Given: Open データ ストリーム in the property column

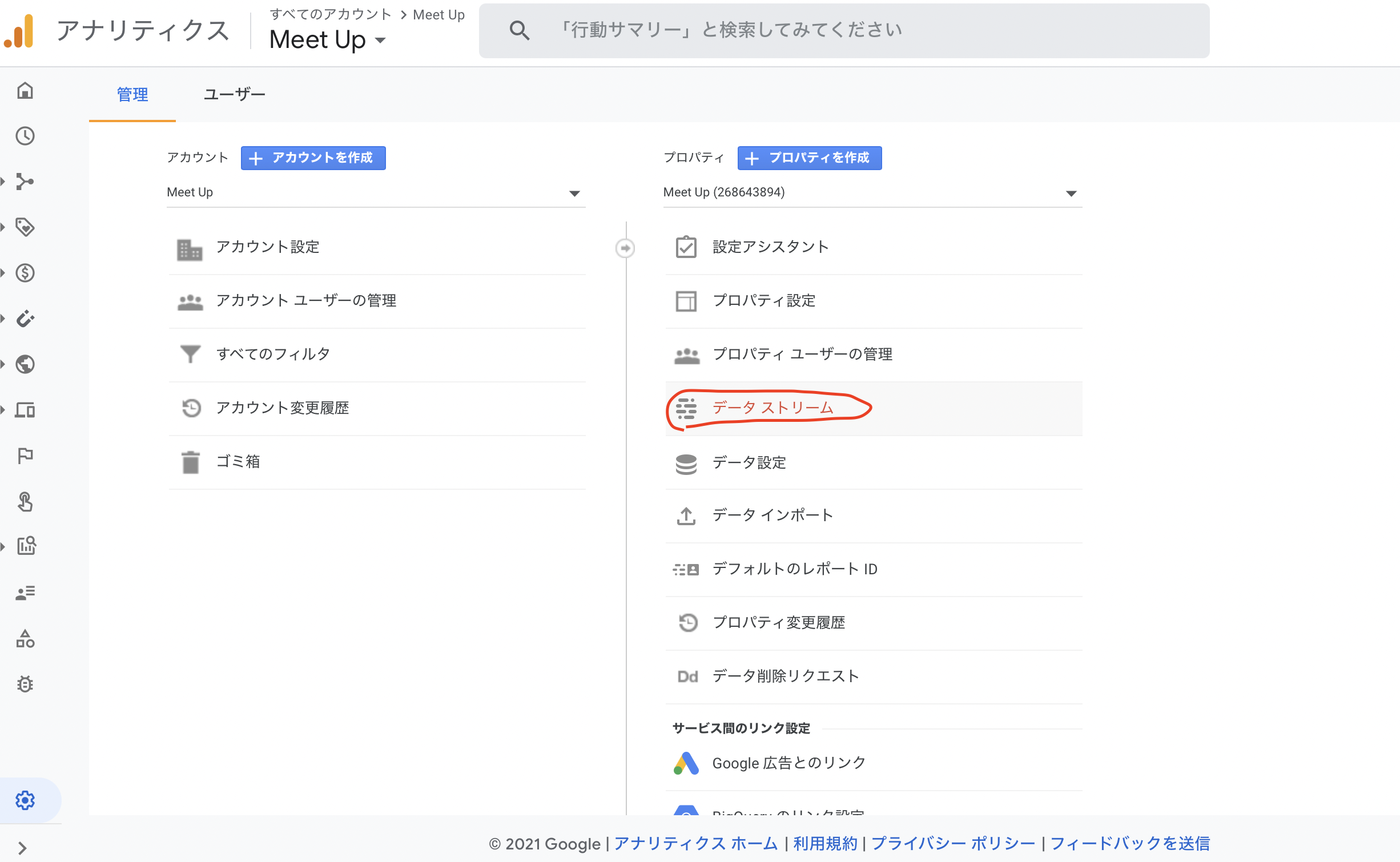Looking at the screenshot, I should point(874,409).
